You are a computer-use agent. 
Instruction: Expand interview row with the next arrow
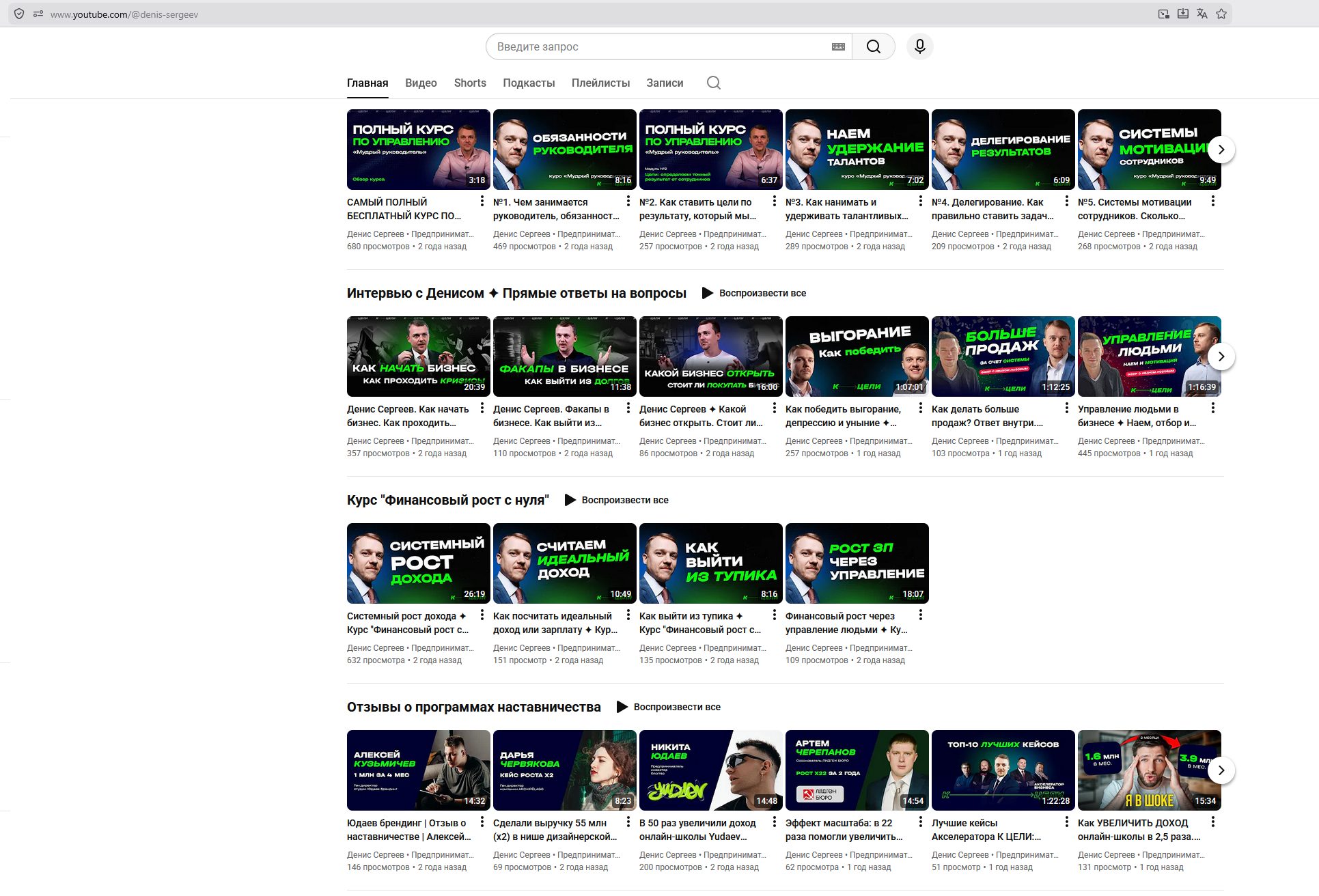click(x=1221, y=356)
